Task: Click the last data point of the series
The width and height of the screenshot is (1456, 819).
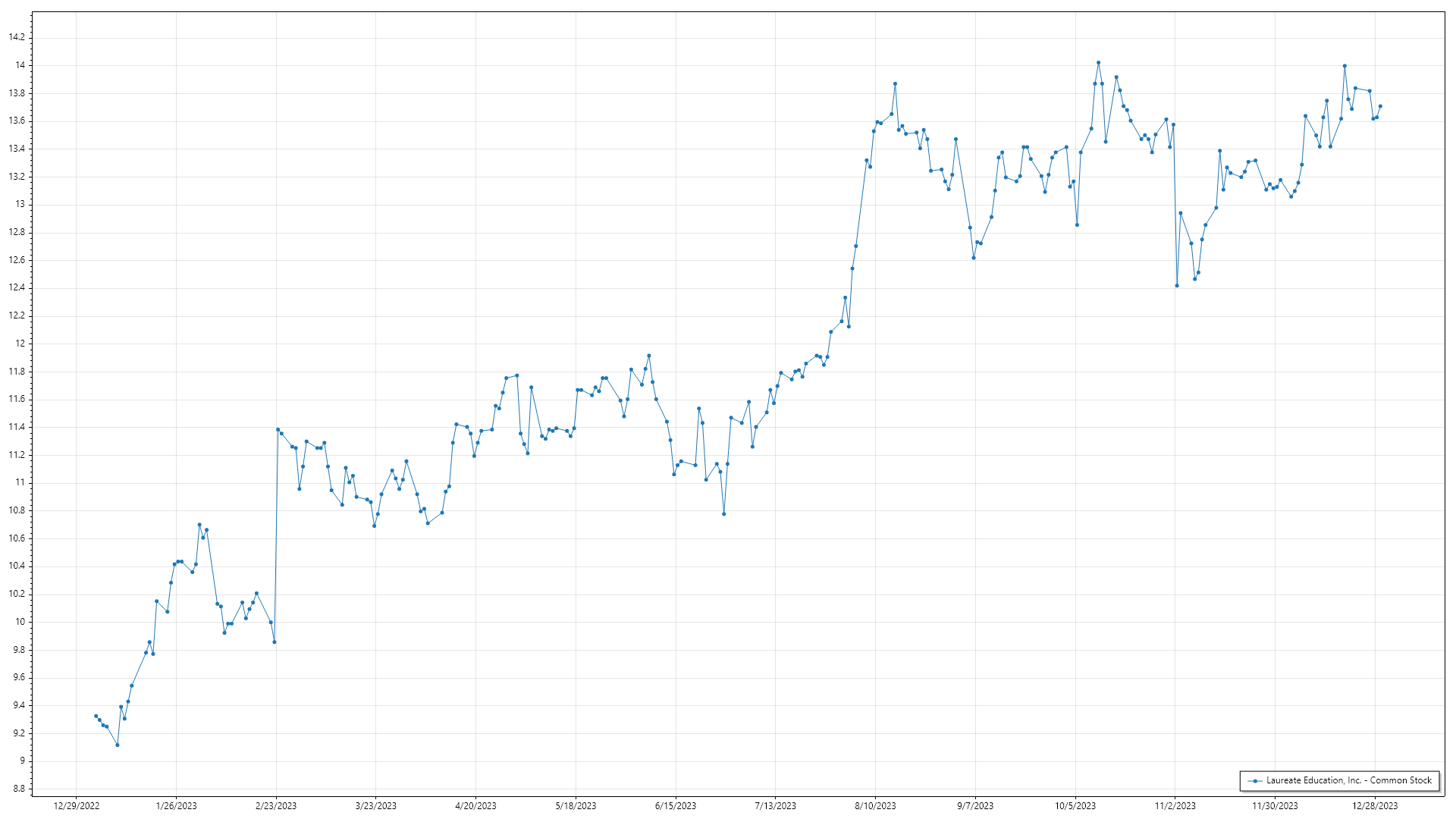Action: pyautogui.click(x=1380, y=106)
